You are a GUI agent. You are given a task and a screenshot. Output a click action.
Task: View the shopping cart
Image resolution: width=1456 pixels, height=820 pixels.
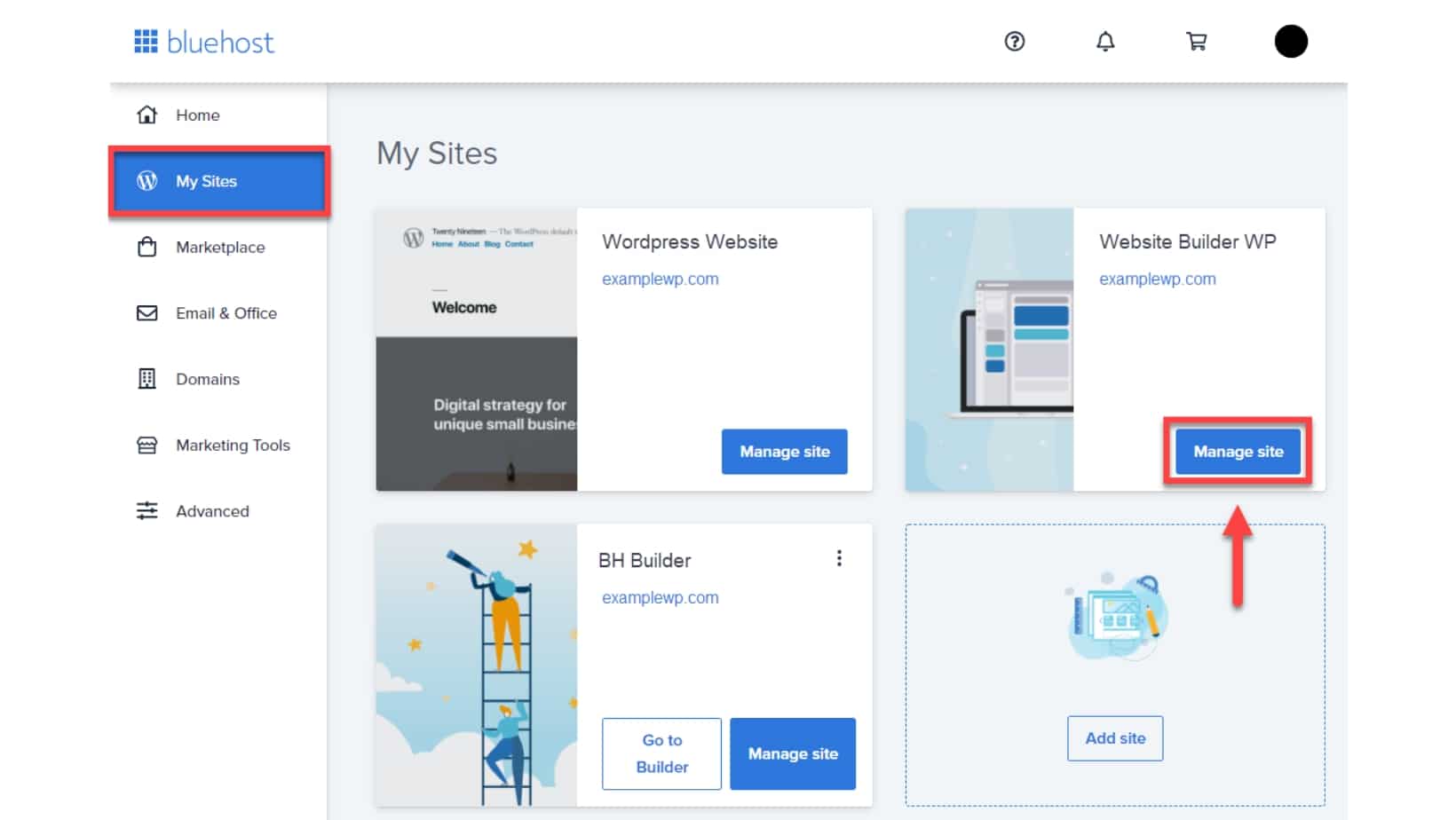pos(1196,41)
